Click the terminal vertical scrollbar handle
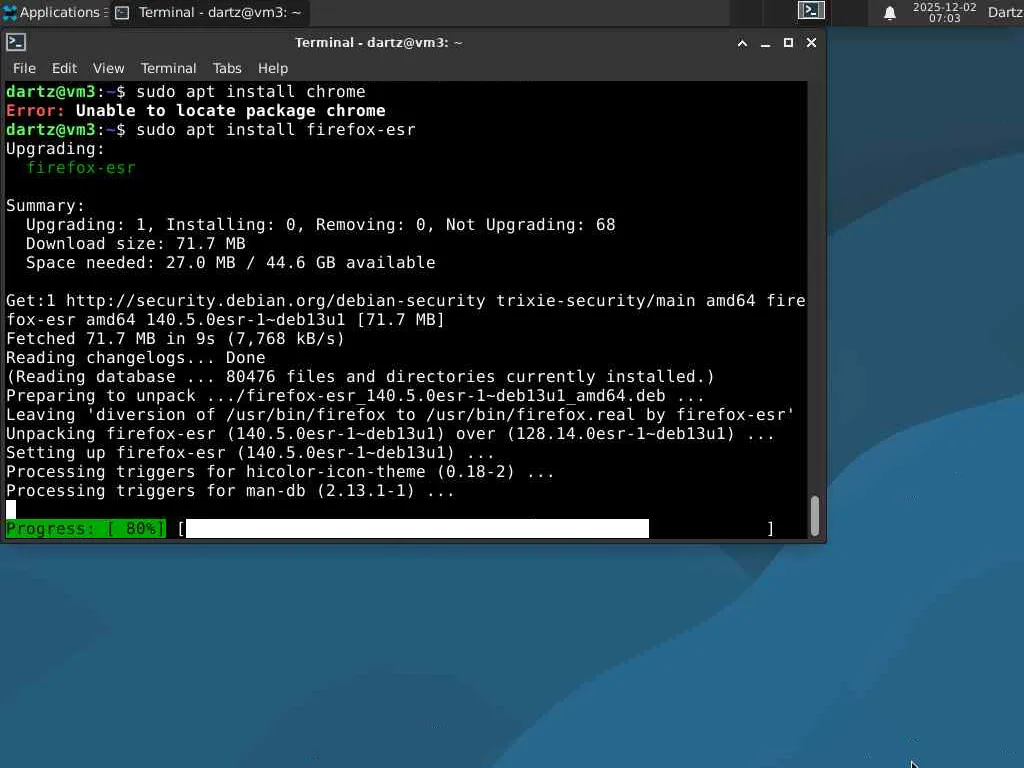Image resolution: width=1024 pixels, height=768 pixels. [x=814, y=516]
